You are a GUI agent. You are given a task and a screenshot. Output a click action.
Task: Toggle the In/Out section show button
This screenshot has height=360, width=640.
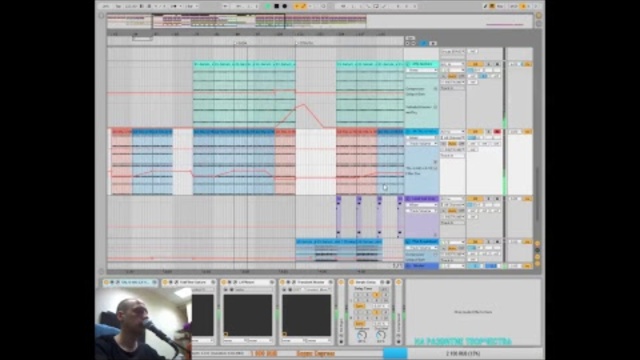[538, 243]
